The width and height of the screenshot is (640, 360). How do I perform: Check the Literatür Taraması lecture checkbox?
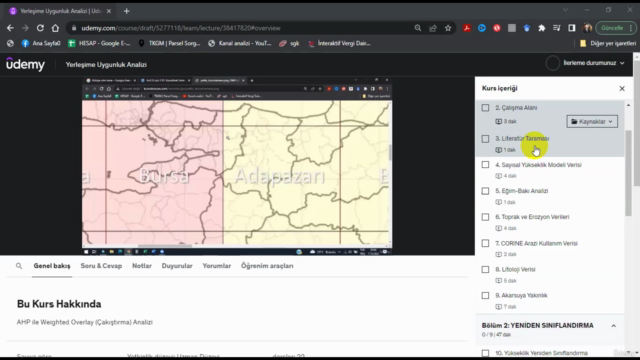coord(485,139)
